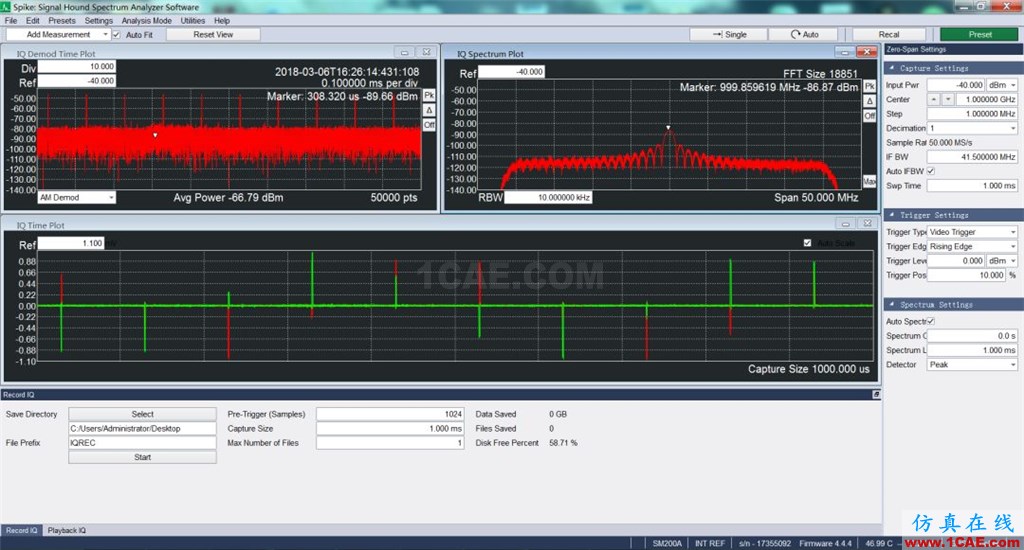The height and width of the screenshot is (550, 1024).
Task: Open the Utilities menu
Action: pos(193,20)
